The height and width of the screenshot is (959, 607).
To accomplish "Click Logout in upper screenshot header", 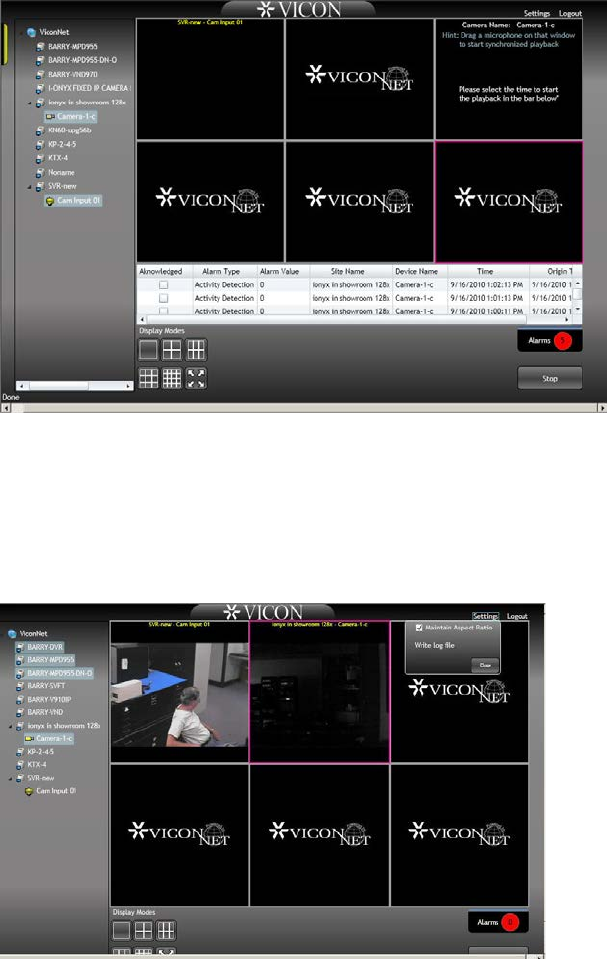I will tap(570, 13).
